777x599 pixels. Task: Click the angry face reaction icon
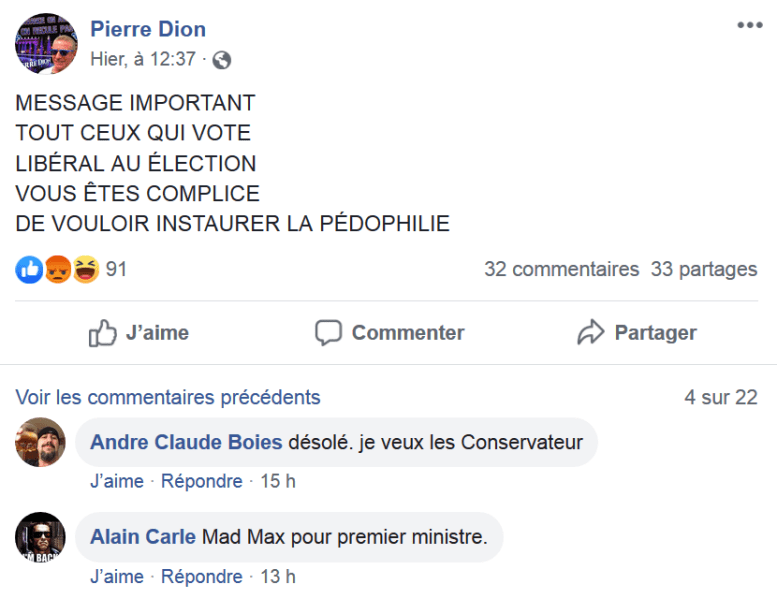[x=58, y=269]
